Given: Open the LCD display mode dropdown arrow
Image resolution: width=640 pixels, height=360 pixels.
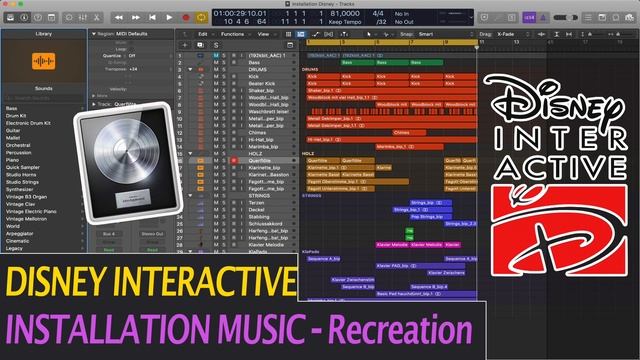Looking at the screenshot, I should tap(471, 18).
